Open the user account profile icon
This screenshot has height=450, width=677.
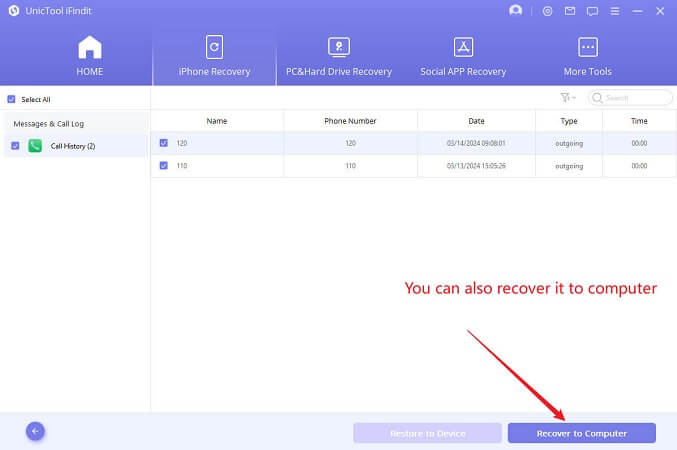(x=516, y=11)
